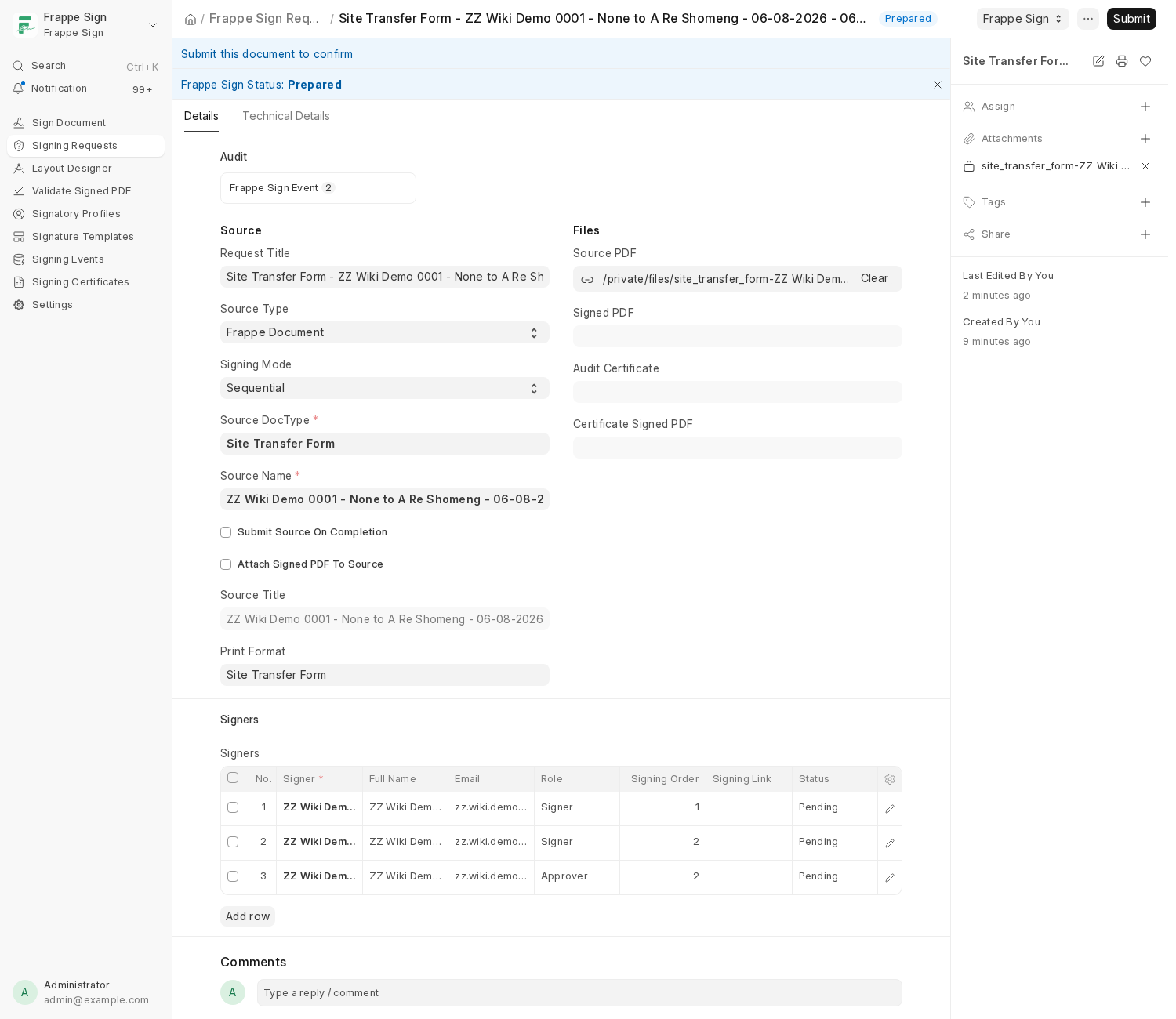Select signer row 3 checkbox
The image size is (1176, 1019).
(x=233, y=876)
